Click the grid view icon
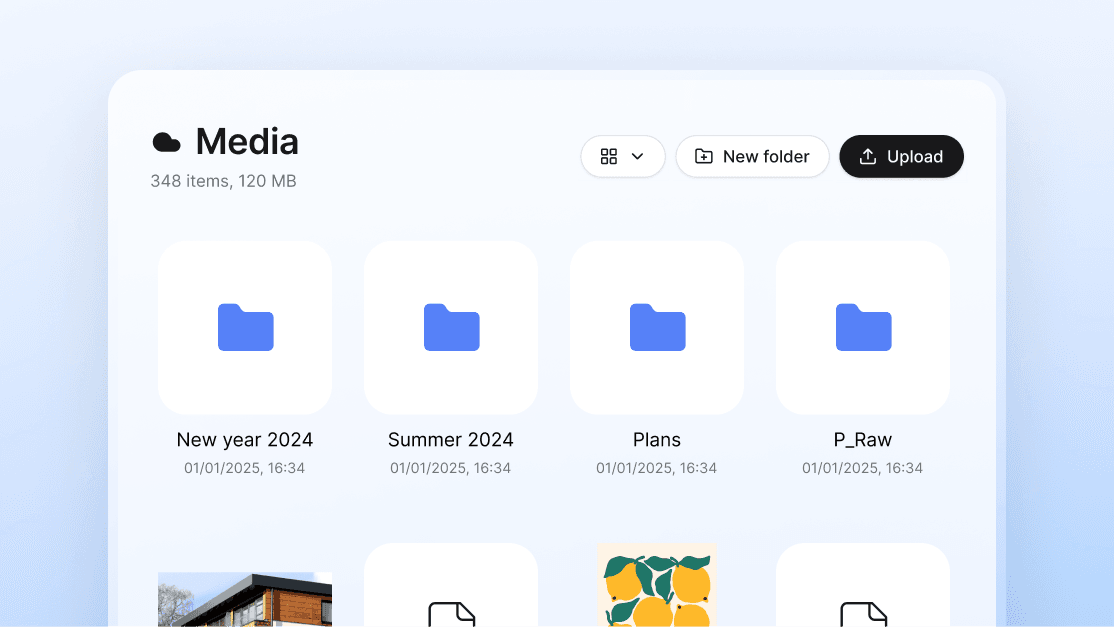Viewport: 1114px width, 627px height. (608, 157)
